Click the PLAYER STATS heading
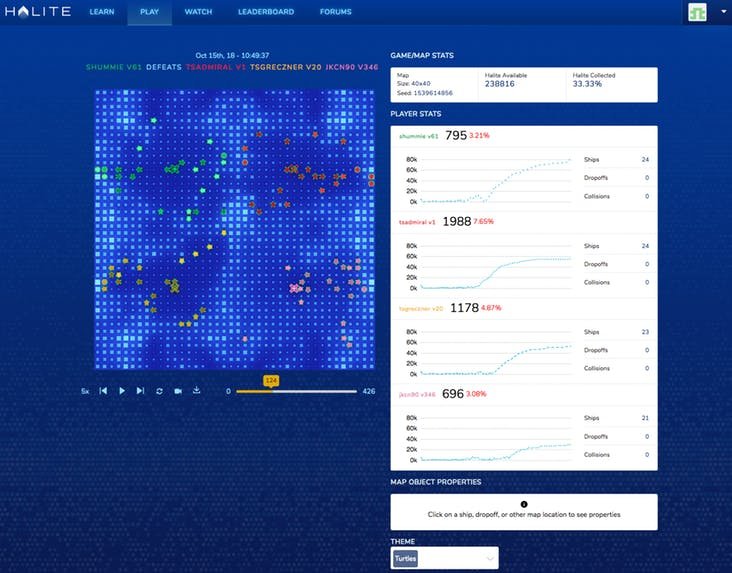732x573 pixels. pos(416,113)
